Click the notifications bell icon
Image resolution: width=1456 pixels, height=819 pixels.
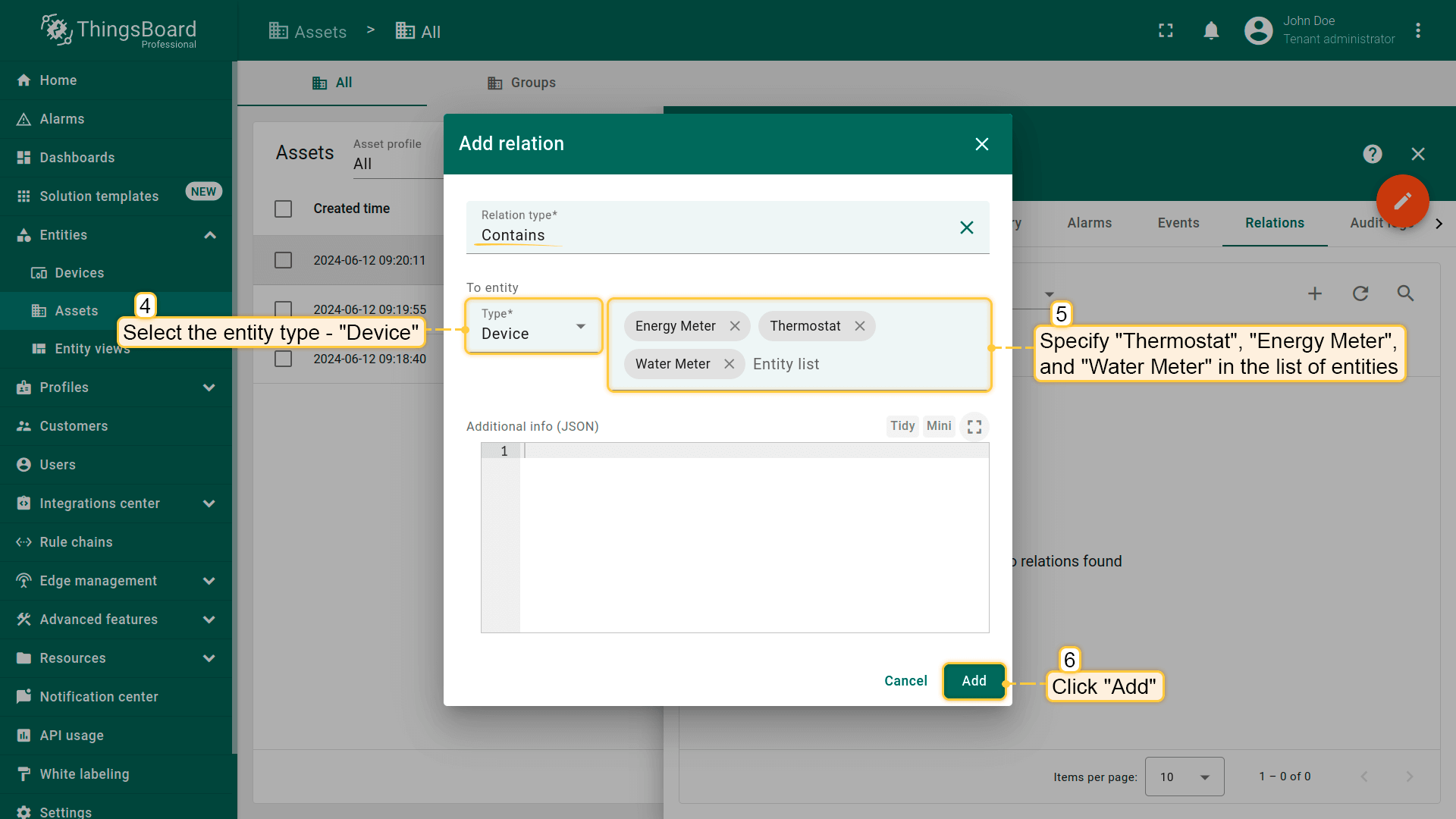point(1211,30)
